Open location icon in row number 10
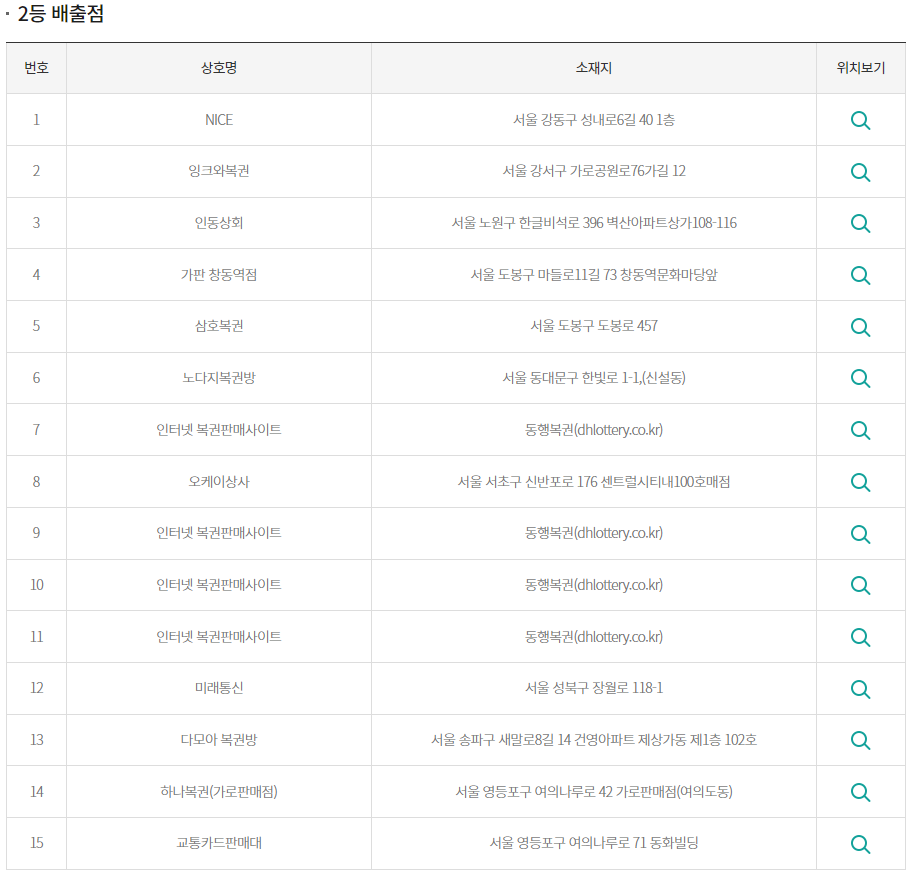This screenshot has width=910, height=877. point(860,585)
